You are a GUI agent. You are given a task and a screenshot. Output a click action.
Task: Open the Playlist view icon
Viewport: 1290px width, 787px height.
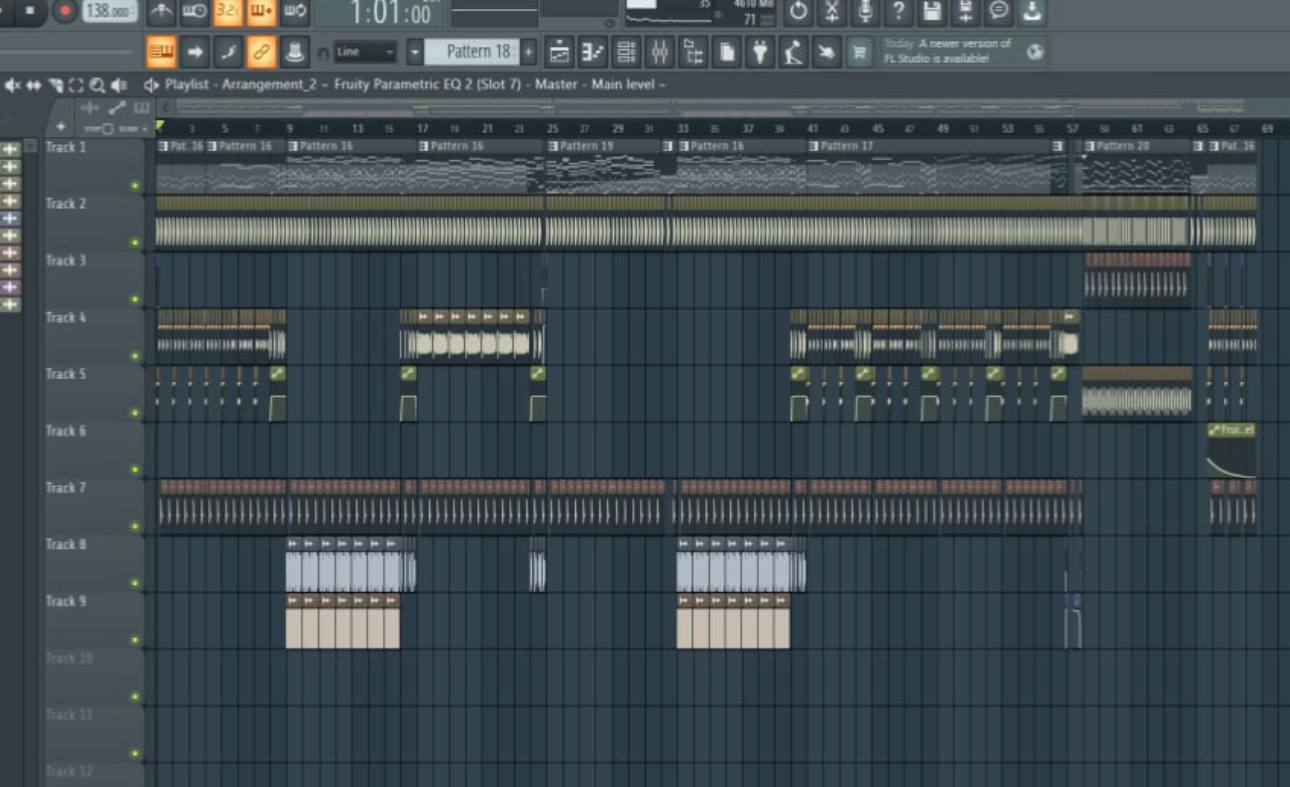(x=560, y=52)
